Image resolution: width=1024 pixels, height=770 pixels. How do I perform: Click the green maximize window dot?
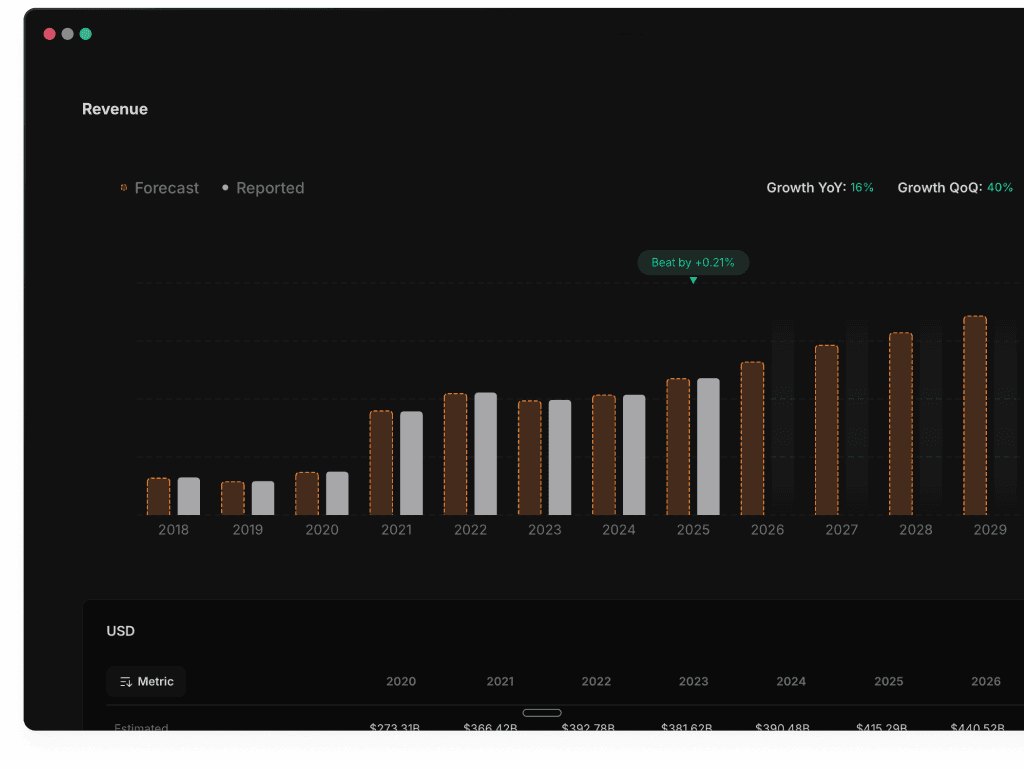tap(86, 34)
